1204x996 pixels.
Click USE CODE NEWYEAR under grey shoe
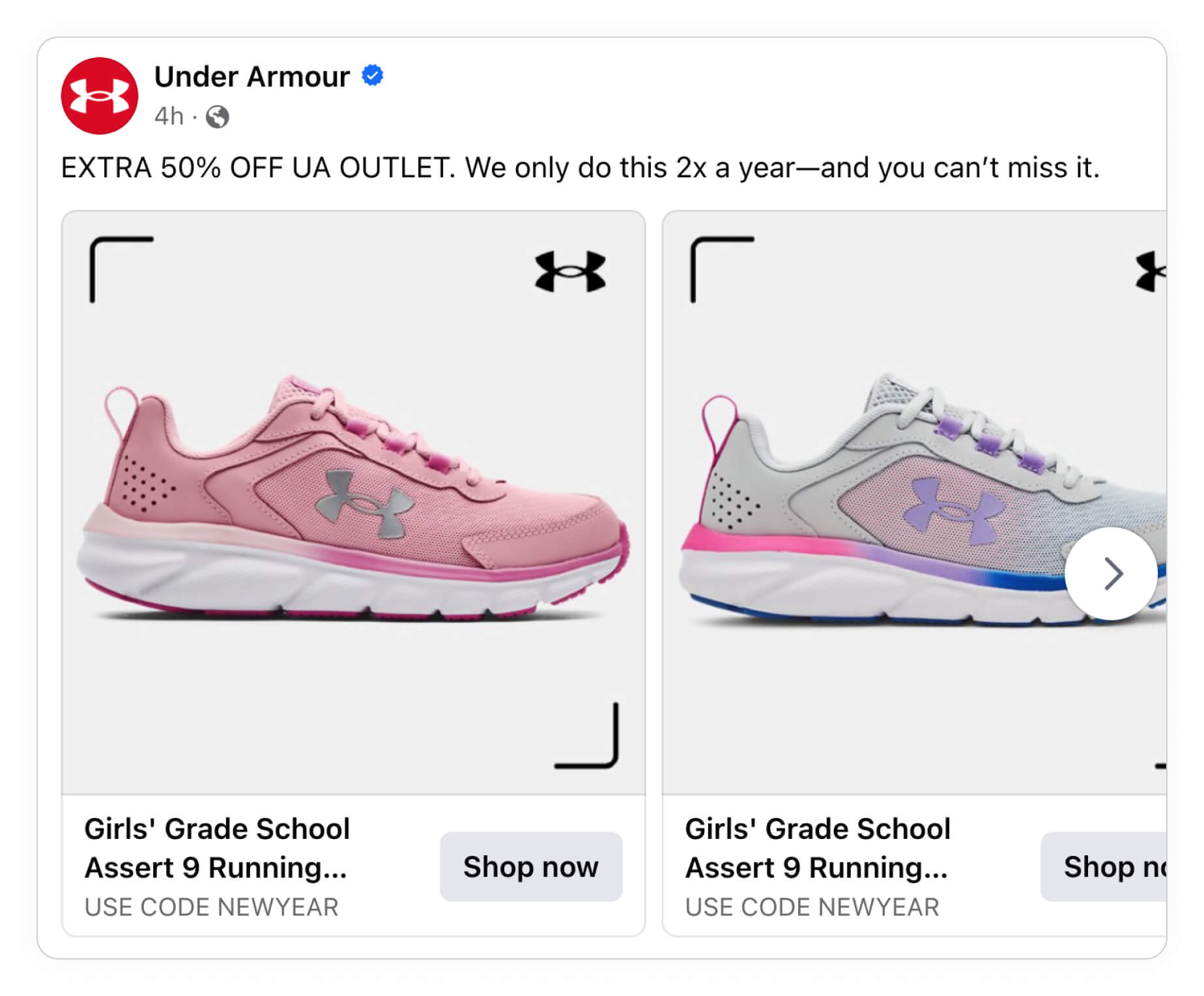(812, 907)
